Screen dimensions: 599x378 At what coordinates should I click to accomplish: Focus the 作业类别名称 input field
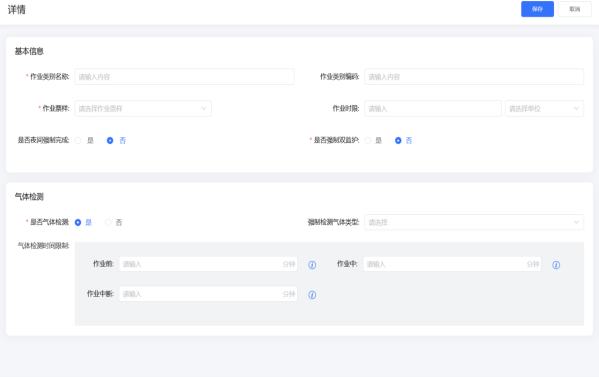pyautogui.click(x=184, y=77)
